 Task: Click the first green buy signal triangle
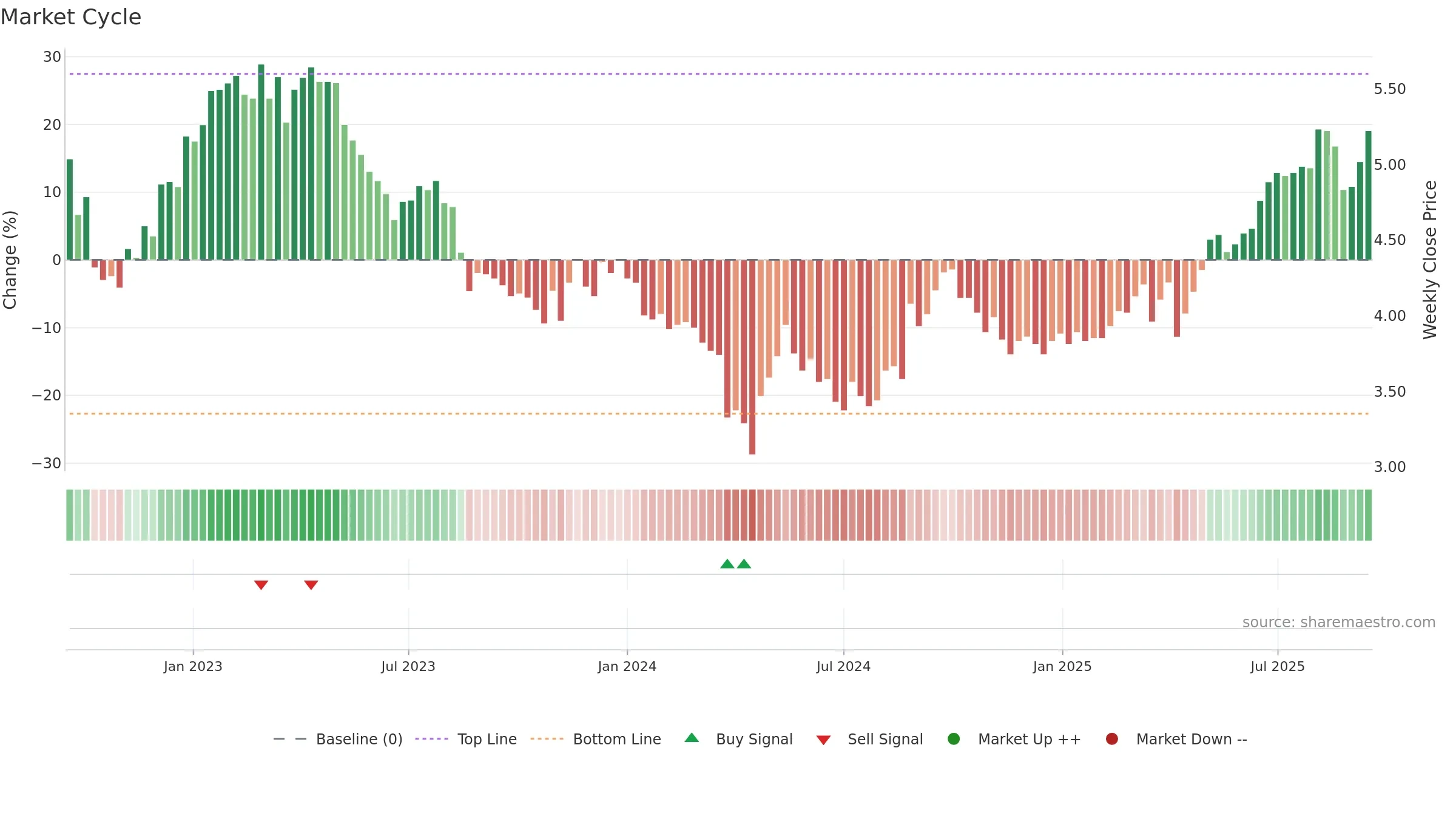pyautogui.click(x=727, y=564)
